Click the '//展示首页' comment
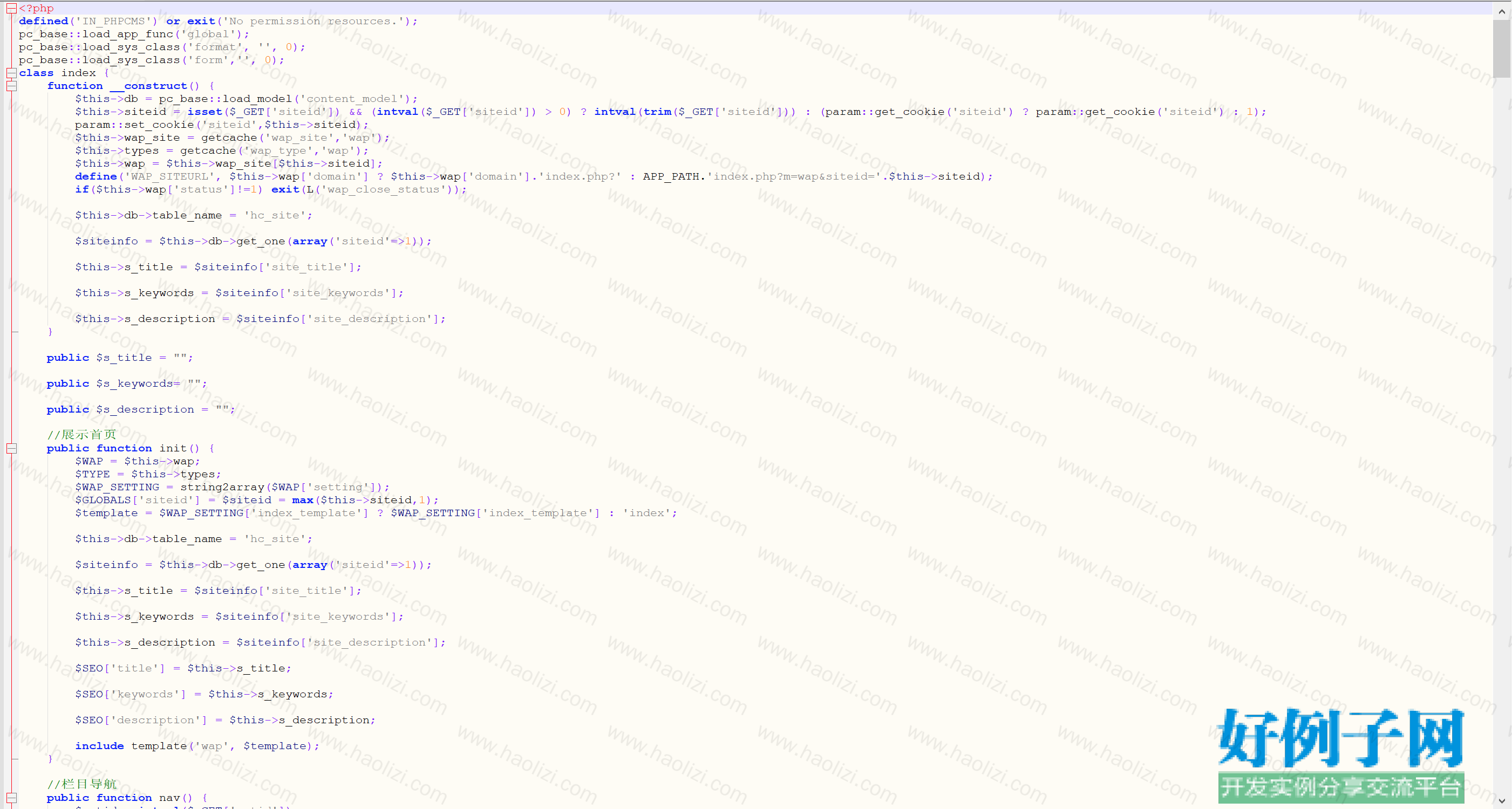1512x809 pixels. [81, 435]
